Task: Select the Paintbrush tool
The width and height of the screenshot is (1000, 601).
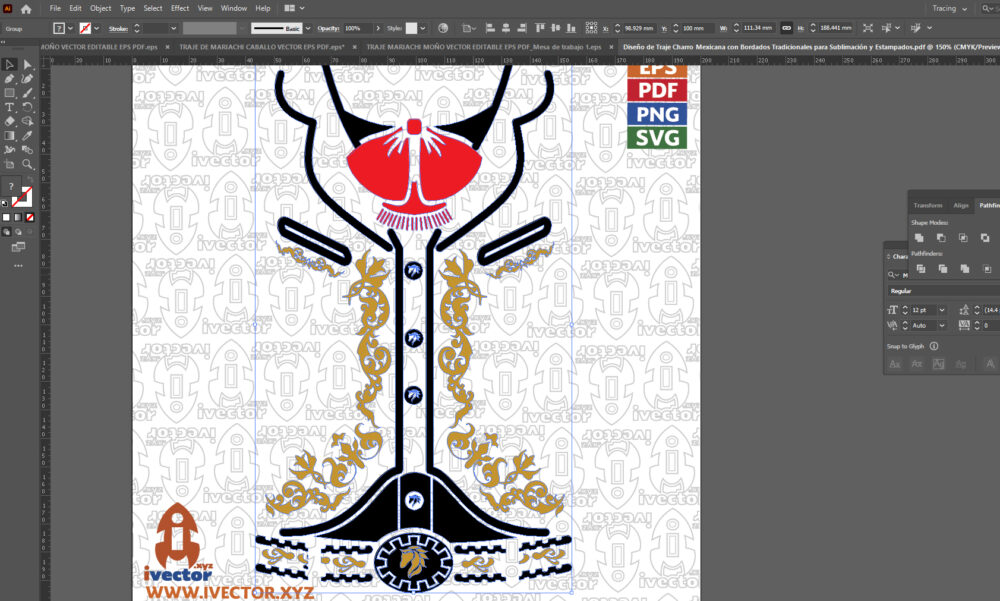Action: [x=27, y=93]
